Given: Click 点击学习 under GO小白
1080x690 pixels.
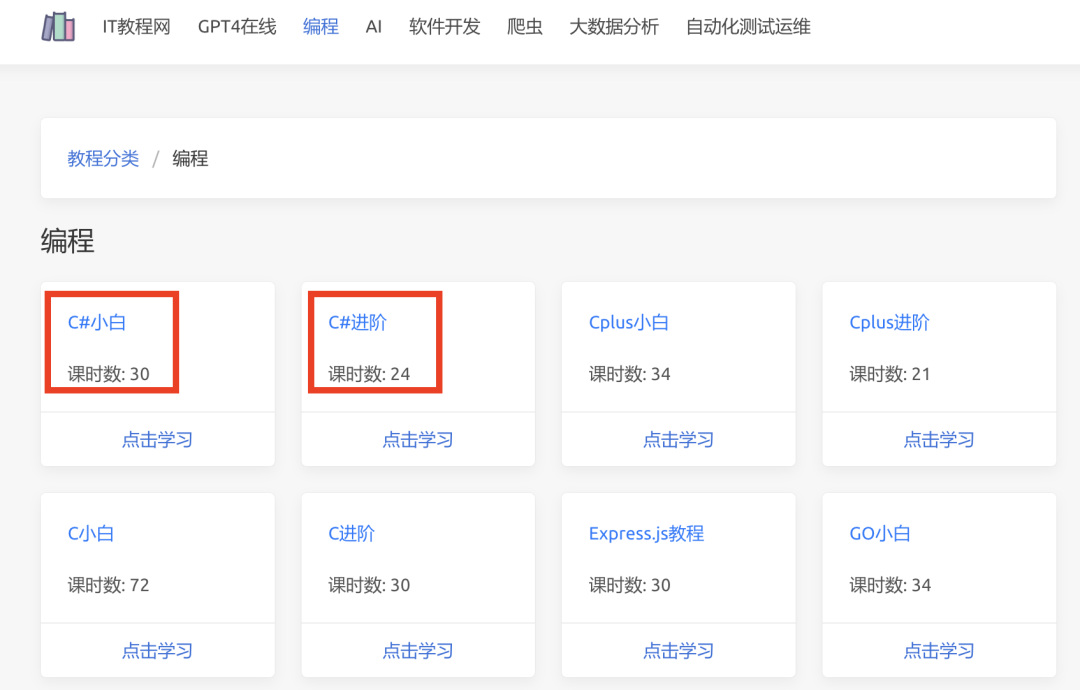Looking at the screenshot, I should [939, 650].
